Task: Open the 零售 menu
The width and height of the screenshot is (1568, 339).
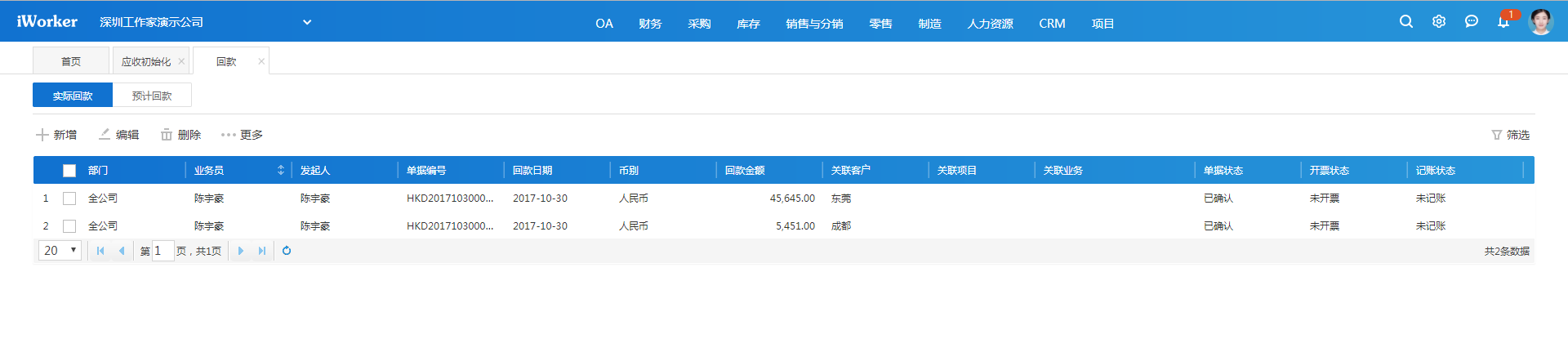Action: 880,24
